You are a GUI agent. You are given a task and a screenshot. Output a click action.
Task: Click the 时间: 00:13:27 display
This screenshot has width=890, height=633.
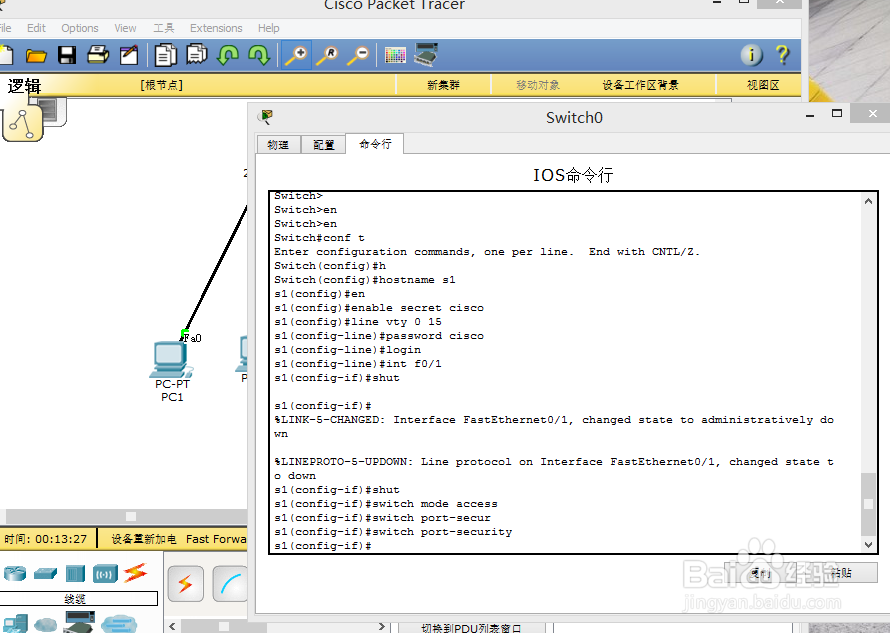pyautogui.click(x=45, y=539)
